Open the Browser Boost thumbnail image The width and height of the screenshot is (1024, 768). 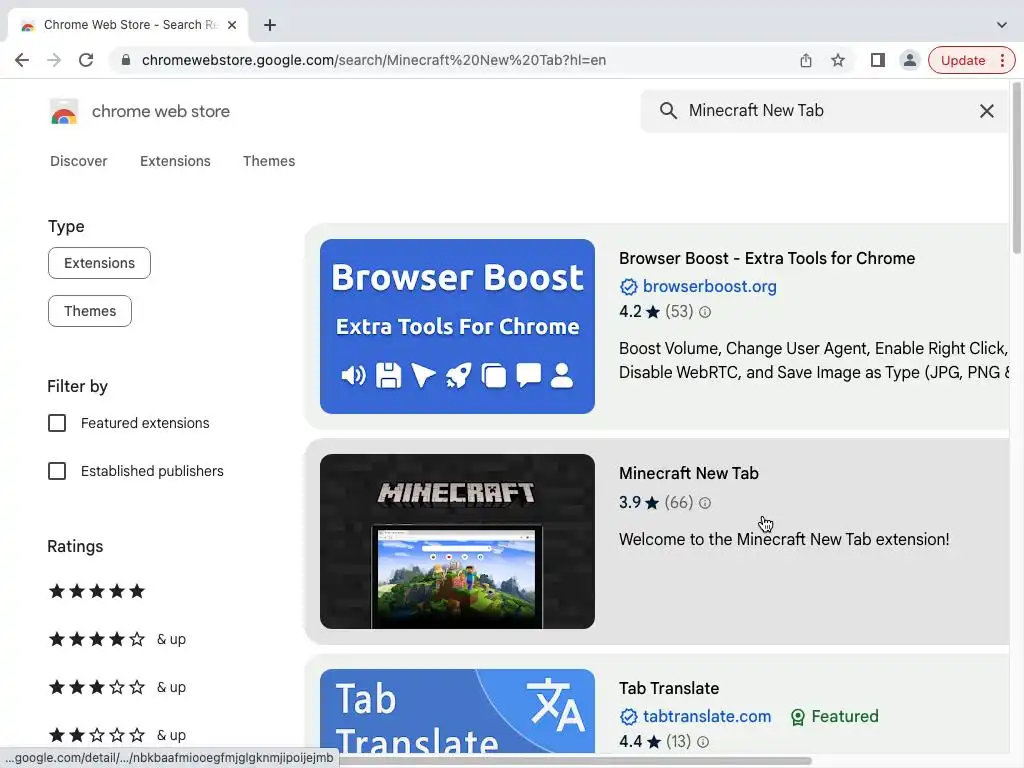point(457,326)
